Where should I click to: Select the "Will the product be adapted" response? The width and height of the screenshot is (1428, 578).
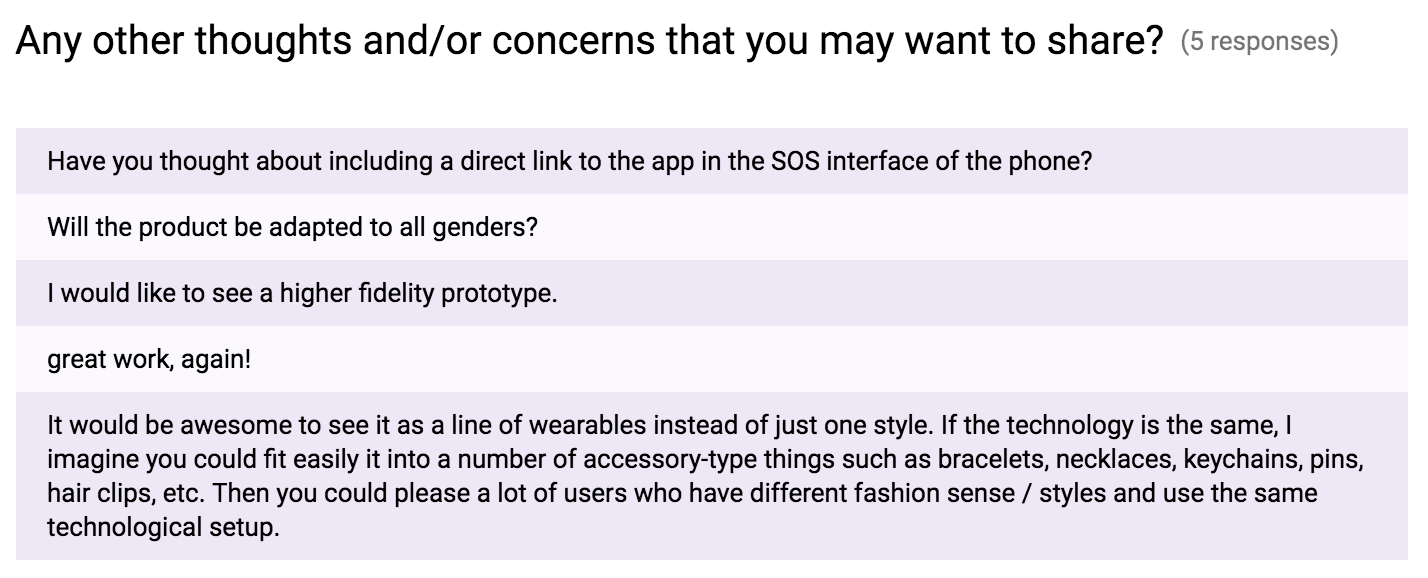711,227
